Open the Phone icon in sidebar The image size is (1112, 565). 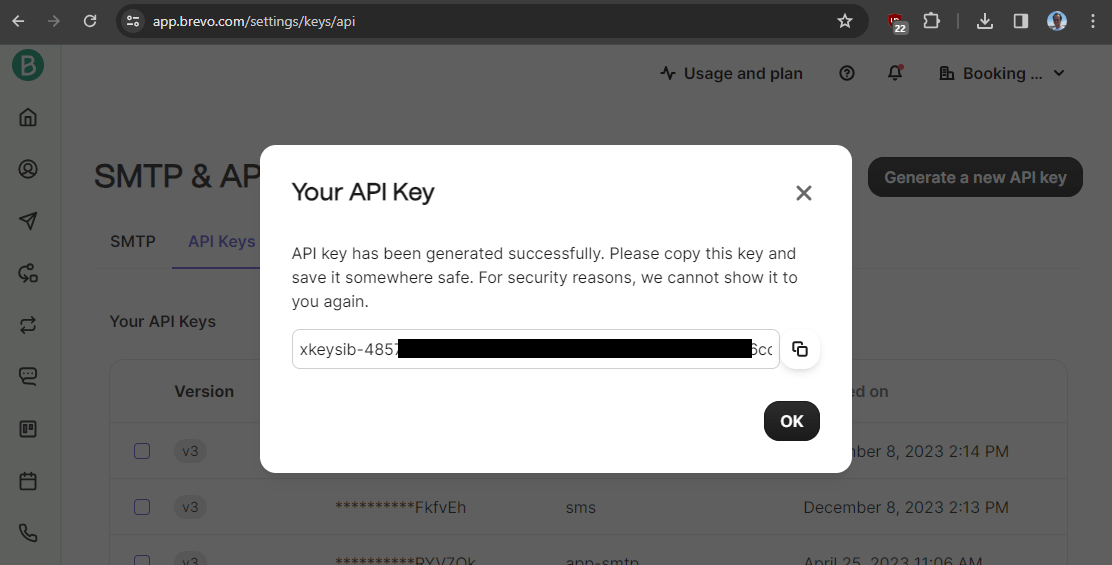pos(28,533)
